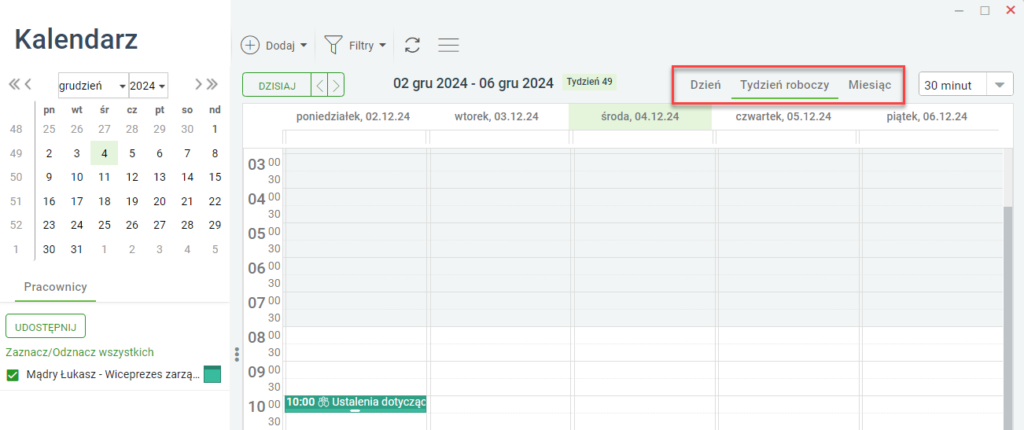Open the Dodaj add menu

coord(274,45)
